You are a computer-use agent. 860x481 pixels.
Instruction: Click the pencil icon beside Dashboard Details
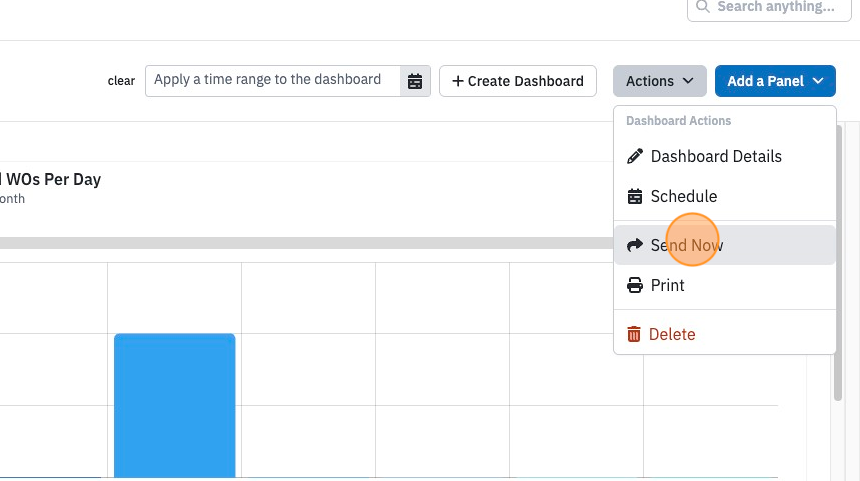click(635, 156)
